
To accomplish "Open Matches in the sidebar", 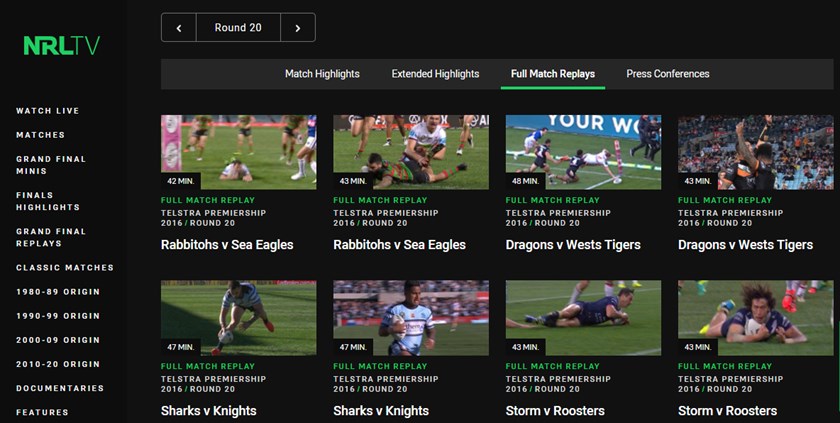I will pyautogui.click(x=40, y=135).
